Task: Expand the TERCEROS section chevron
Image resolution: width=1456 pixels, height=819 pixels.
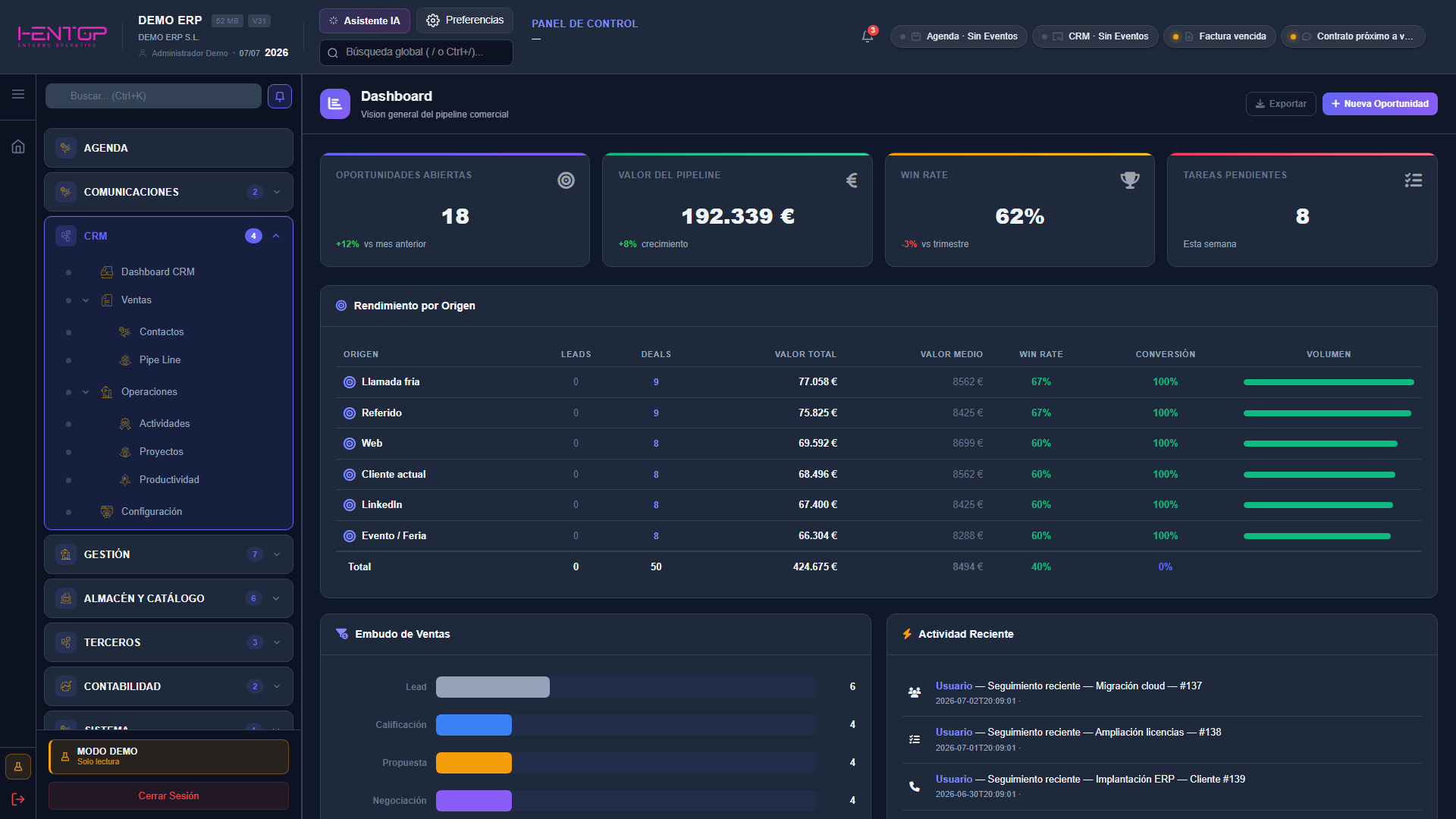Action: 277,642
